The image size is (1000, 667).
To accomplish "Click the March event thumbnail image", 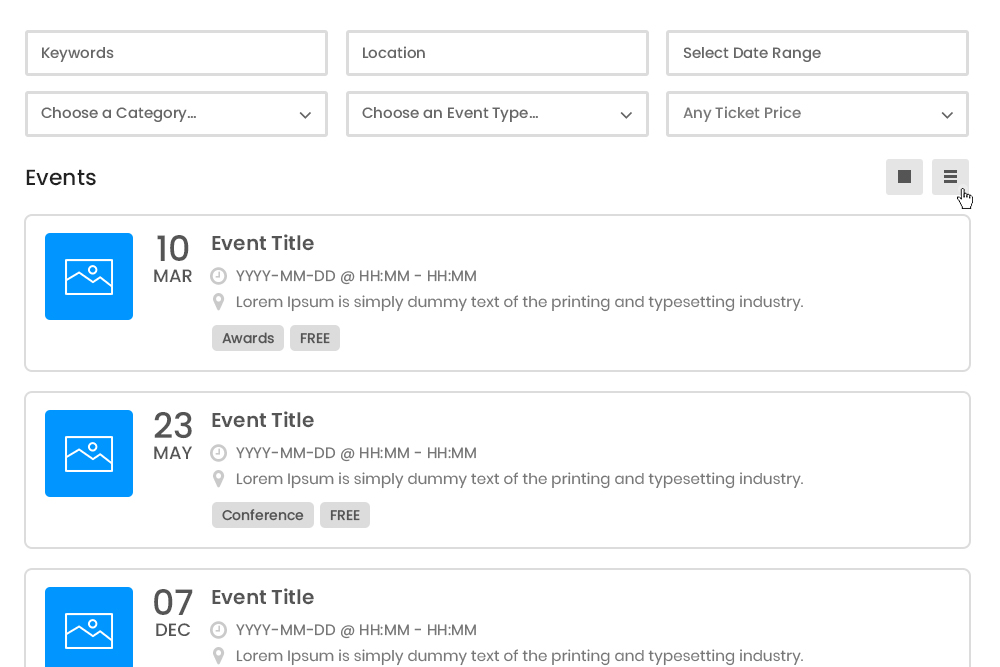I will [x=88, y=276].
